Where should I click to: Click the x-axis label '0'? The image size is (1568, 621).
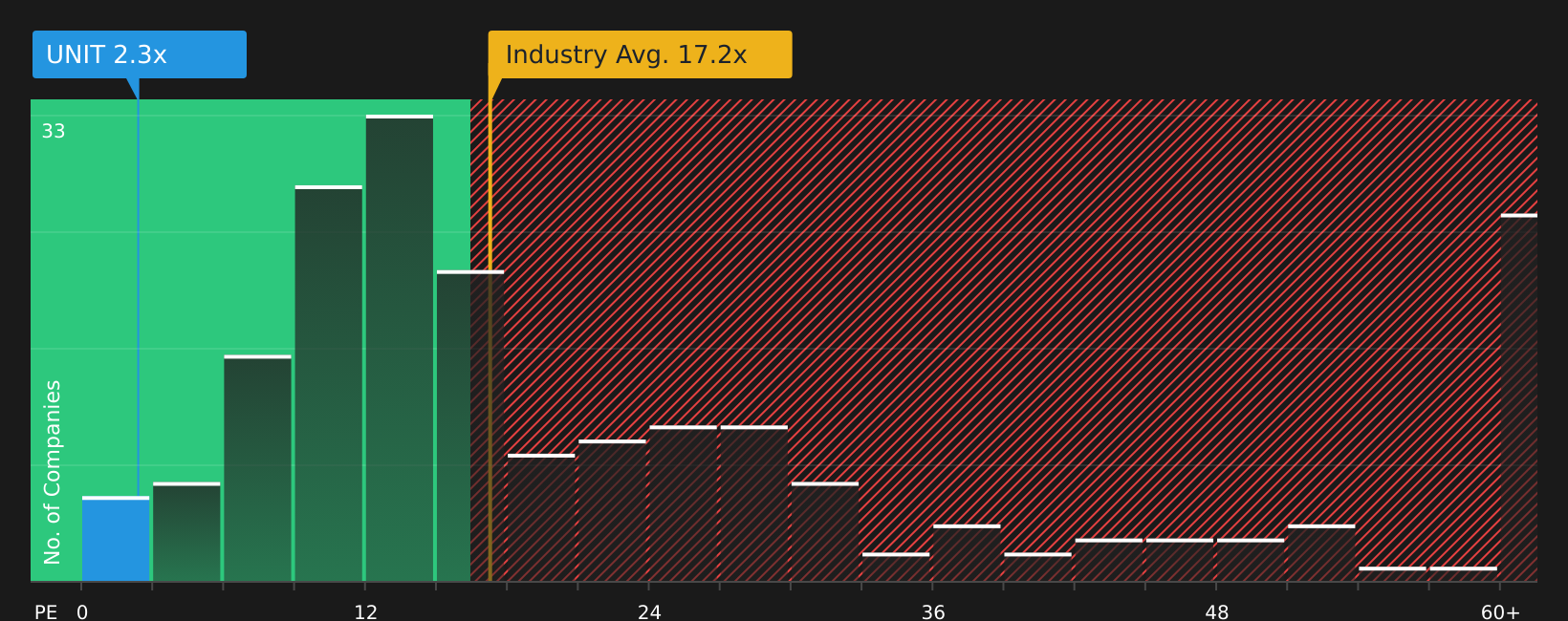click(x=82, y=612)
